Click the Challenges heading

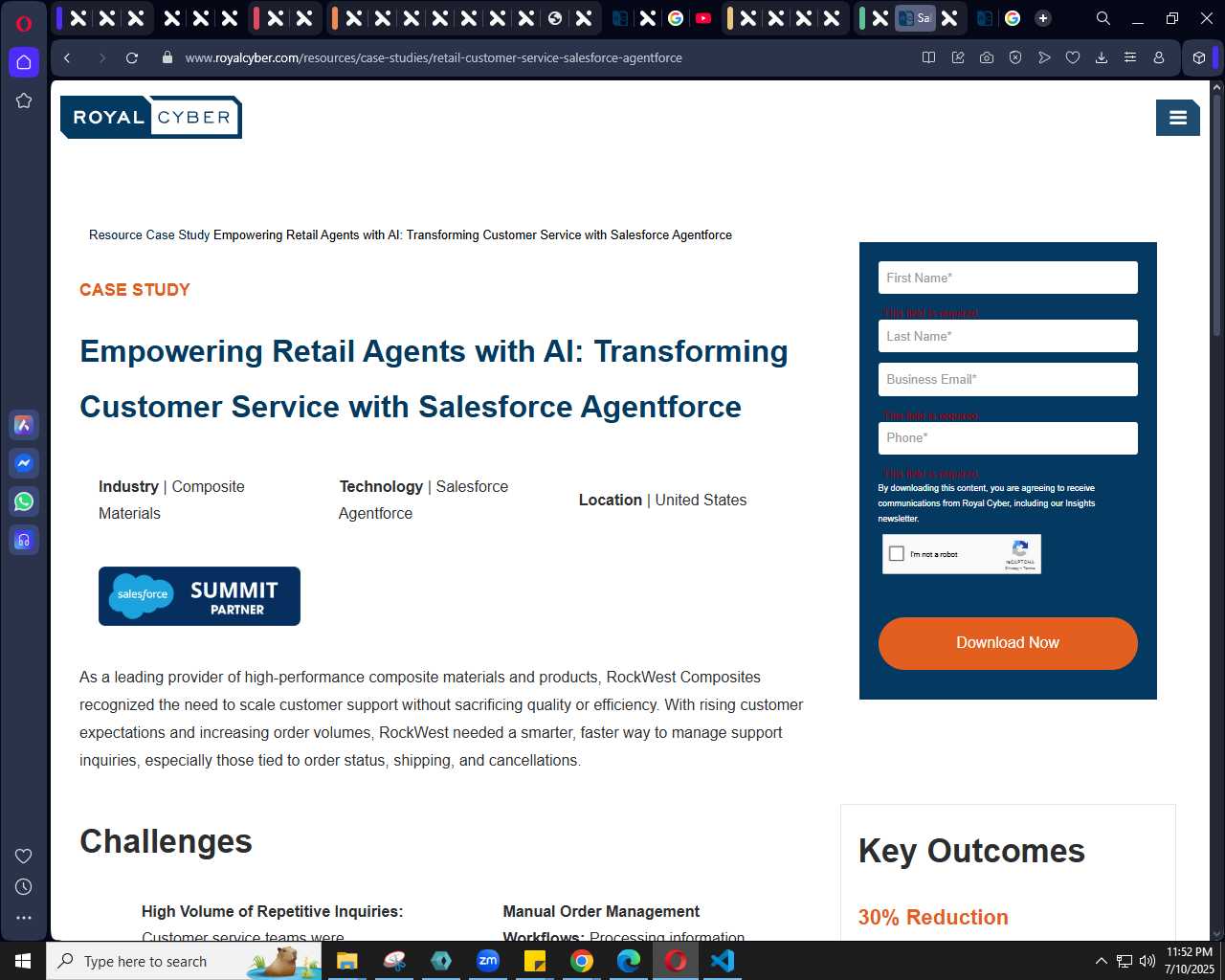(166, 841)
